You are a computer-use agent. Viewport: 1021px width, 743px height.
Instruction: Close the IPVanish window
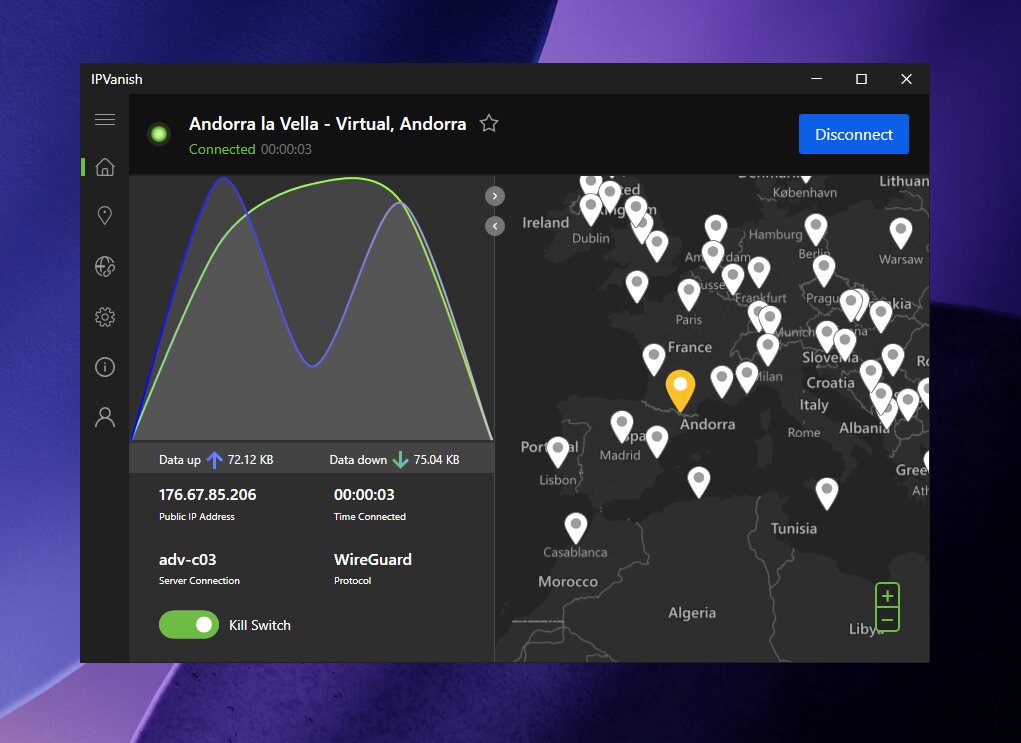(906, 79)
